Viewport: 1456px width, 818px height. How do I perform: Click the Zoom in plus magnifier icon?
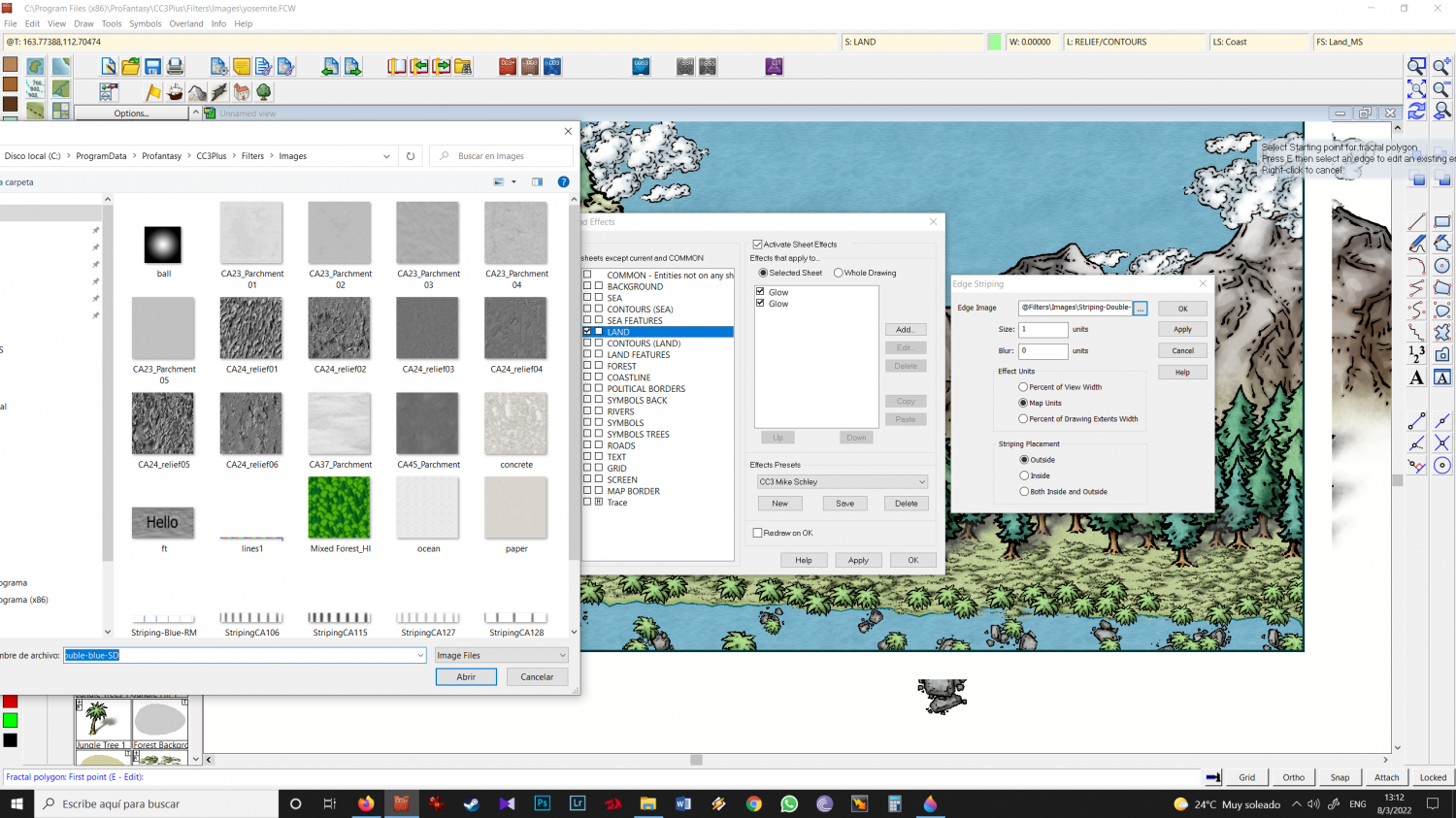point(1442,66)
